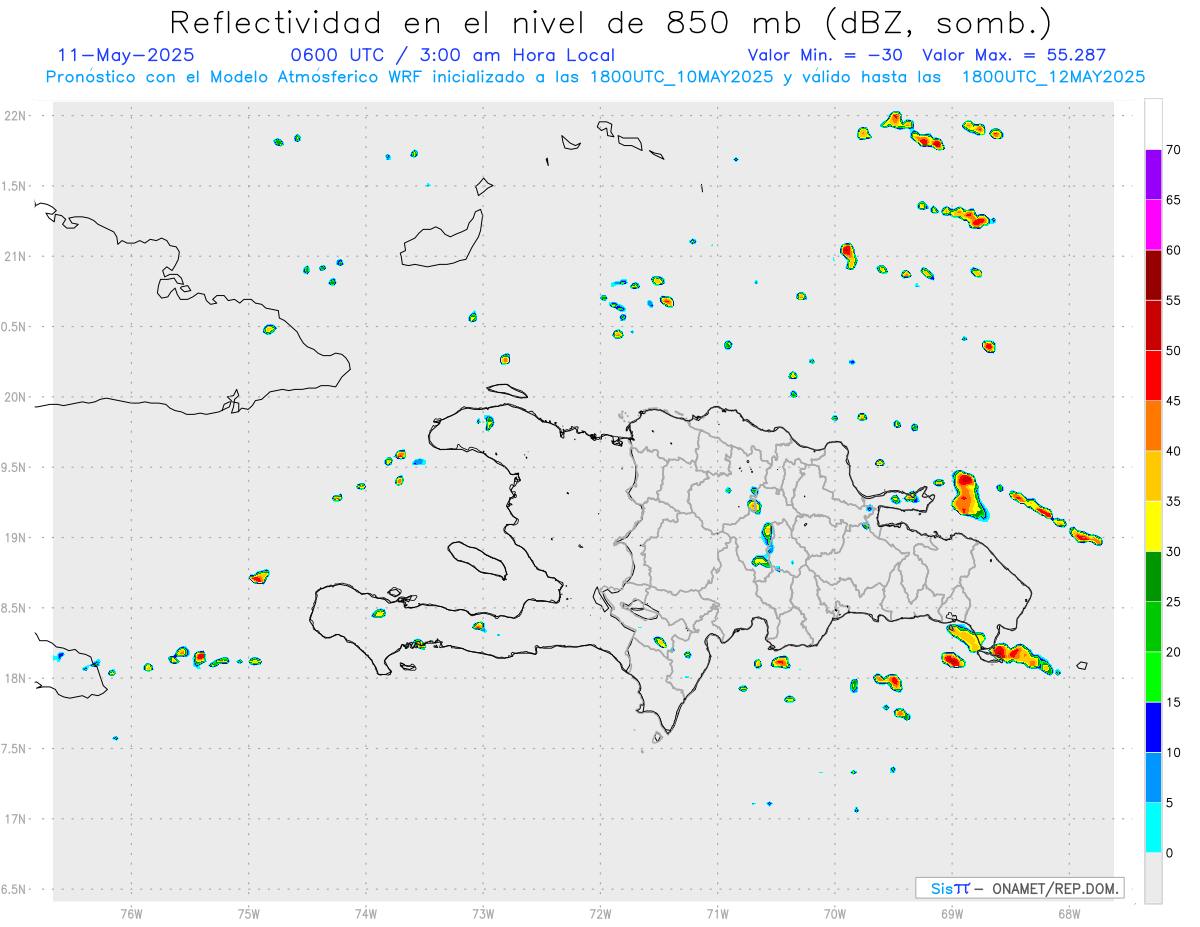The image size is (1200, 927).
Task: Click the medium green 20–25 dBZ colorbar segment
Action: coord(1153,627)
